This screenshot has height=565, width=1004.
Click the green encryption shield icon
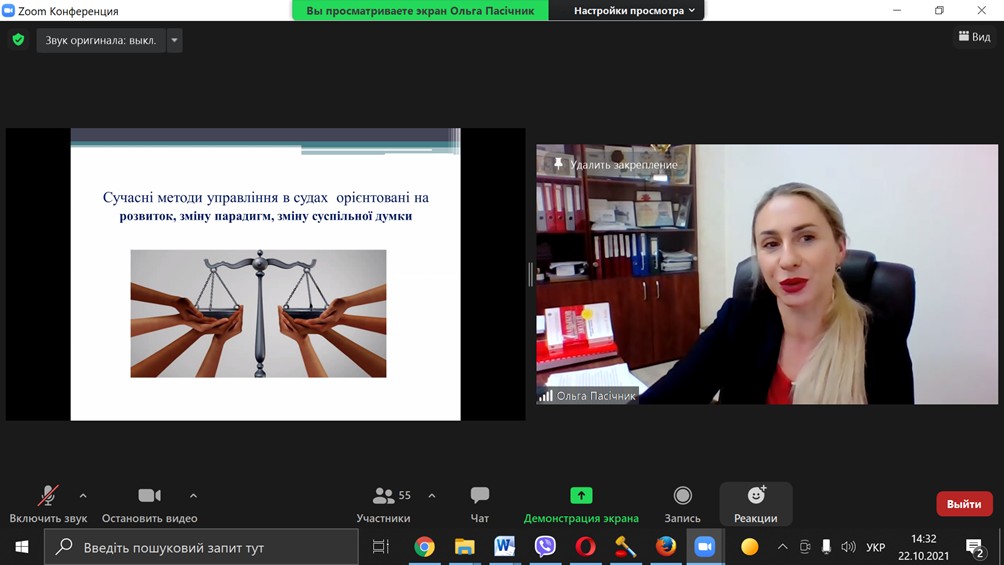(x=18, y=40)
